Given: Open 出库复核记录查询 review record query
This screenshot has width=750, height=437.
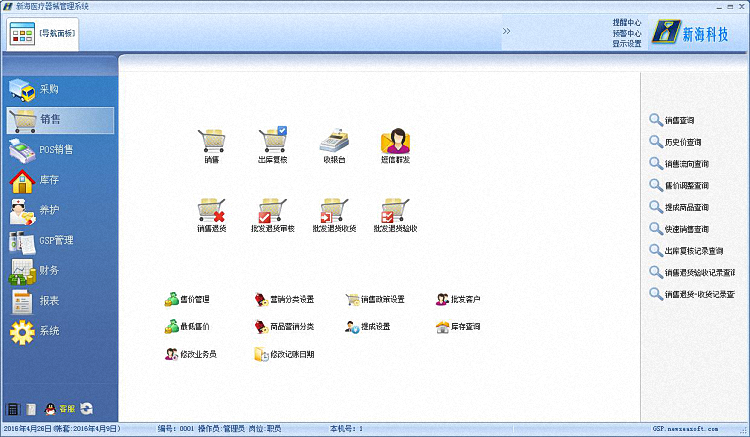Looking at the screenshot, I should click(686, 251).
